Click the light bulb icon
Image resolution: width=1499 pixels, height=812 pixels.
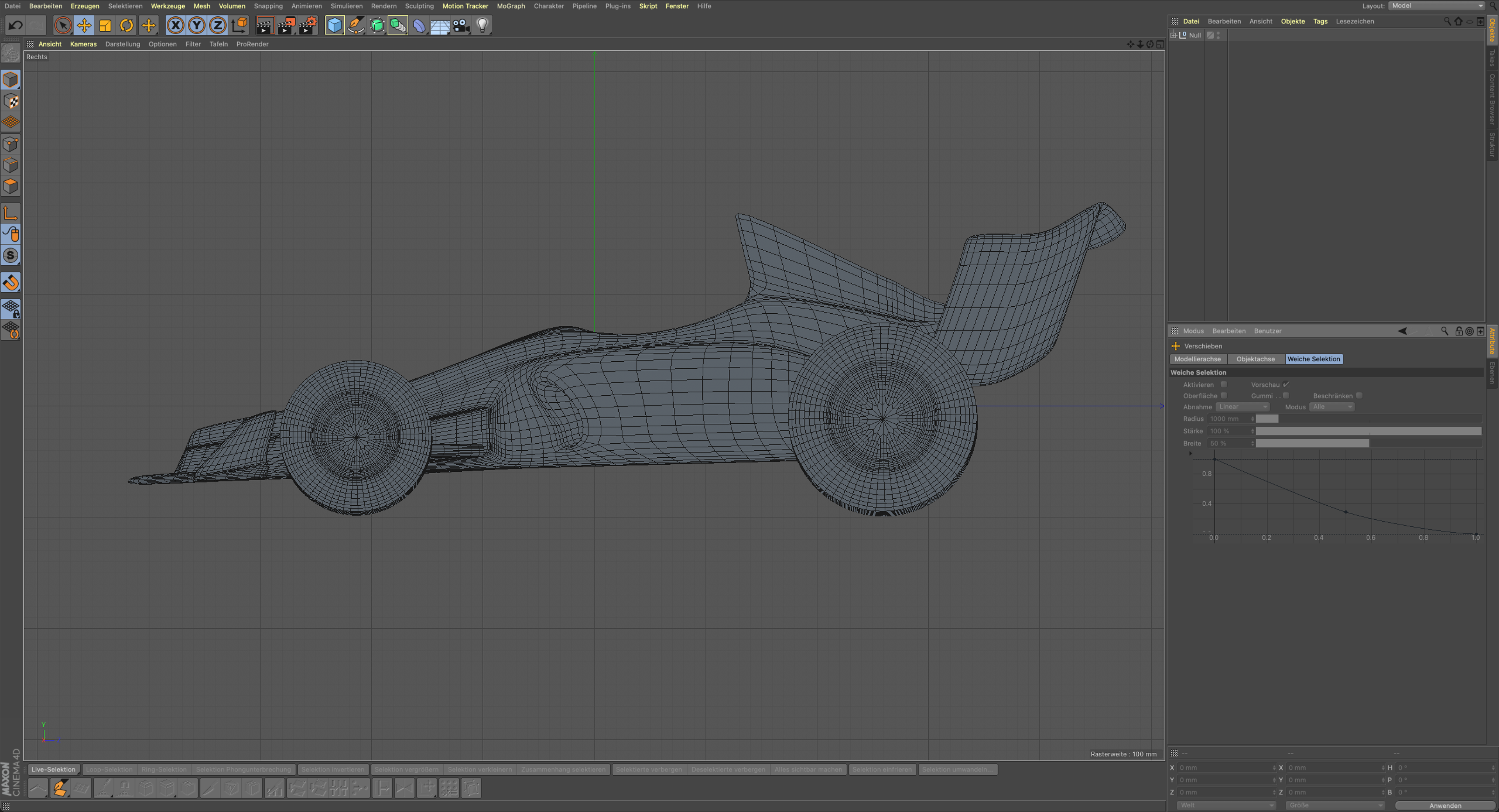point(482,25)
